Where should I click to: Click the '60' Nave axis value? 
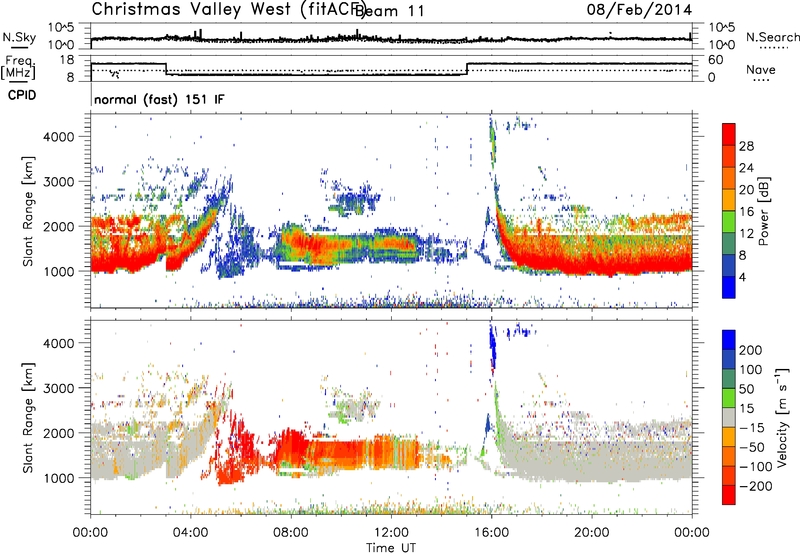[716, 60]
